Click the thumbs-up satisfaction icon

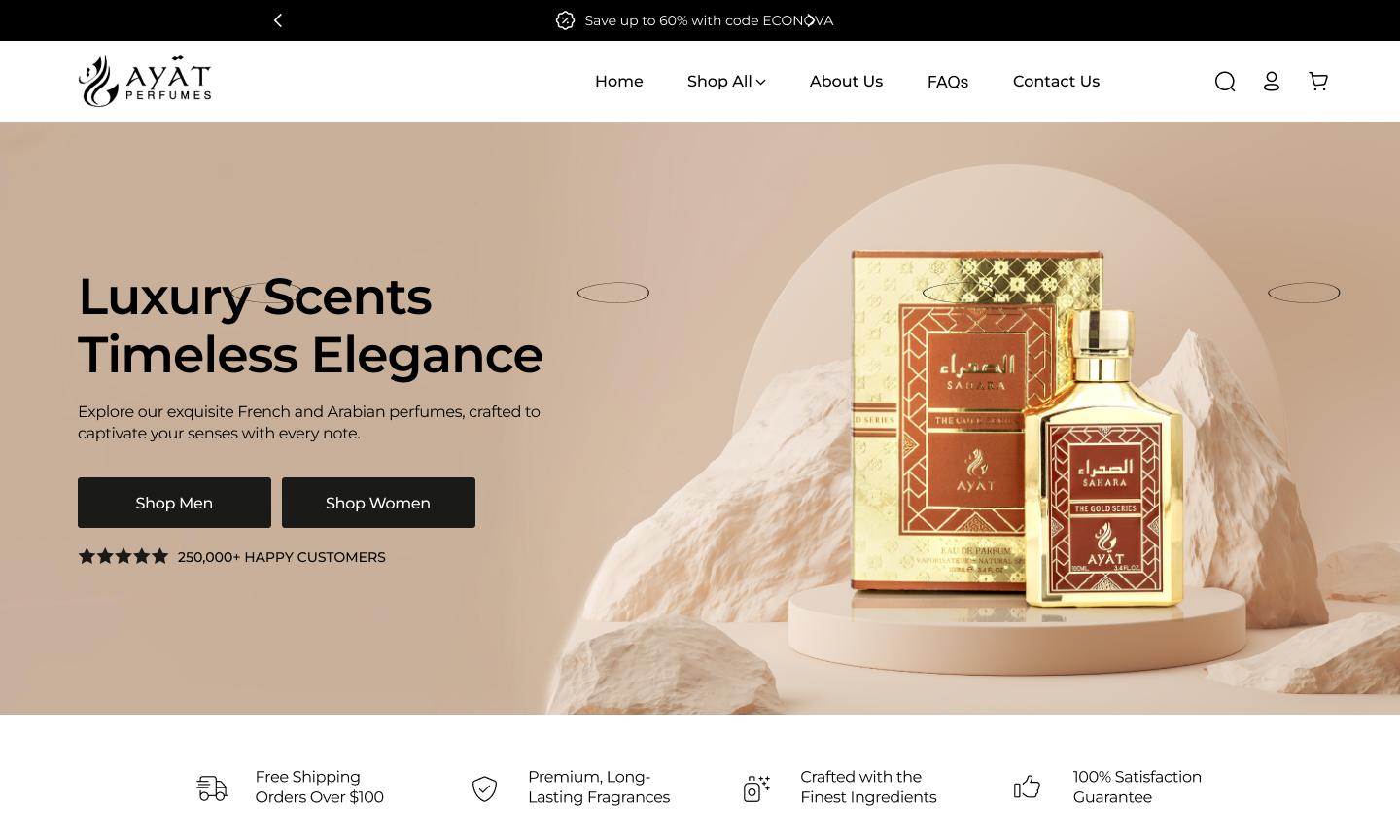pyautogui.click(x=1028, y=787)
